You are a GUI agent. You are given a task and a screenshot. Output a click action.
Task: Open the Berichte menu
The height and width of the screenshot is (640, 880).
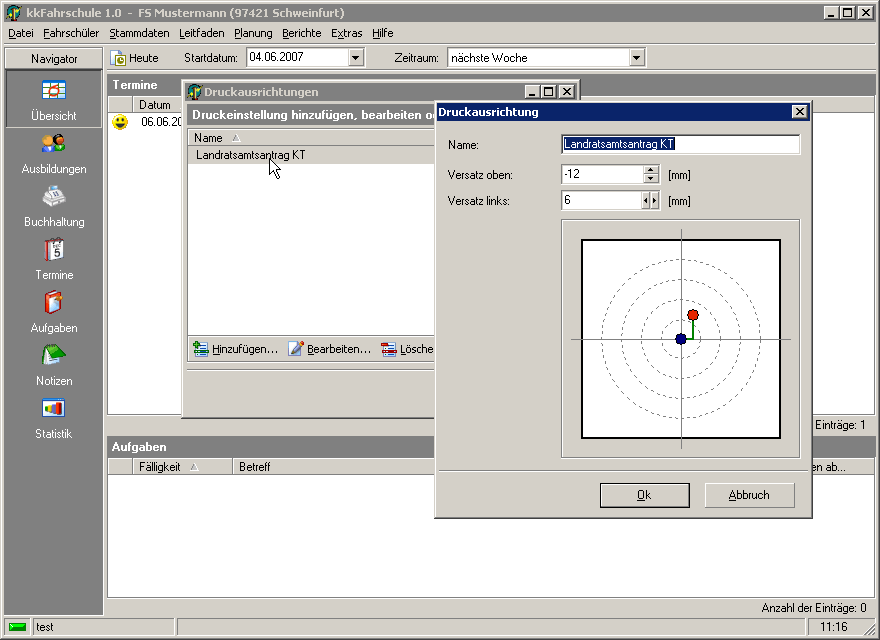(302, 33)
